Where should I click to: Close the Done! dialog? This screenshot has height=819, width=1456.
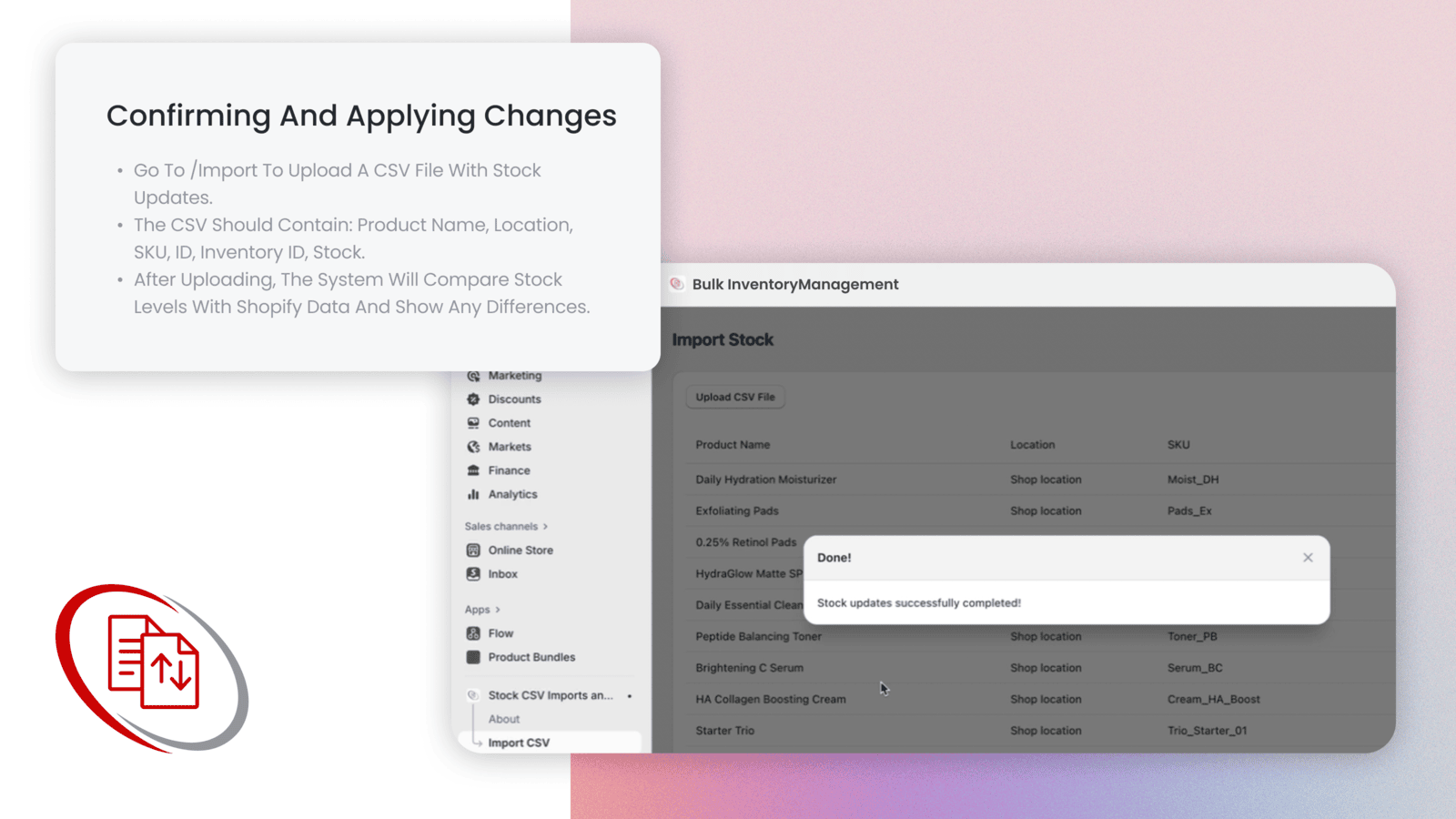[x=1308, y=558]
